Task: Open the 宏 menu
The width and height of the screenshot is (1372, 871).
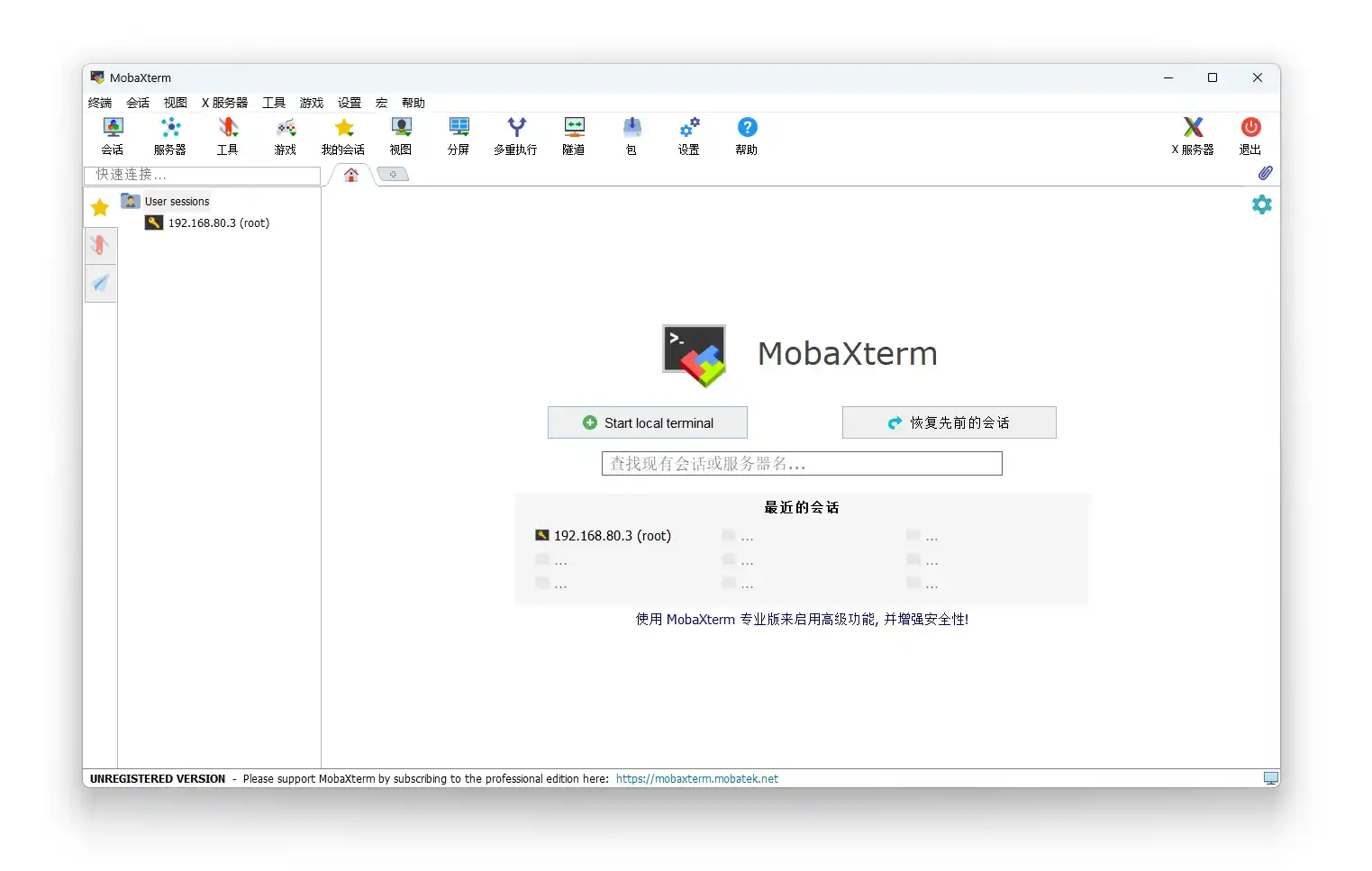Action: (381, 103)
